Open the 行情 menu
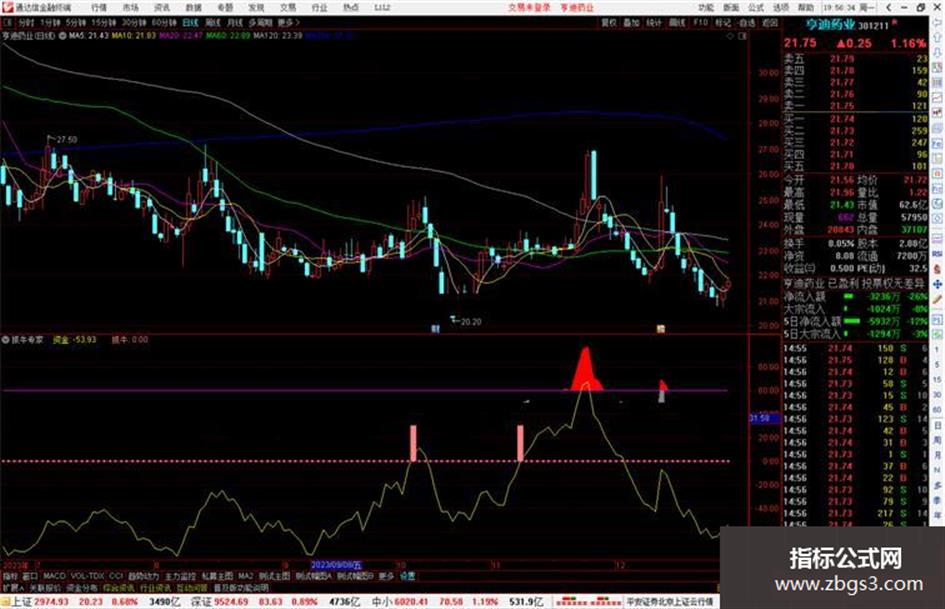 99,8
